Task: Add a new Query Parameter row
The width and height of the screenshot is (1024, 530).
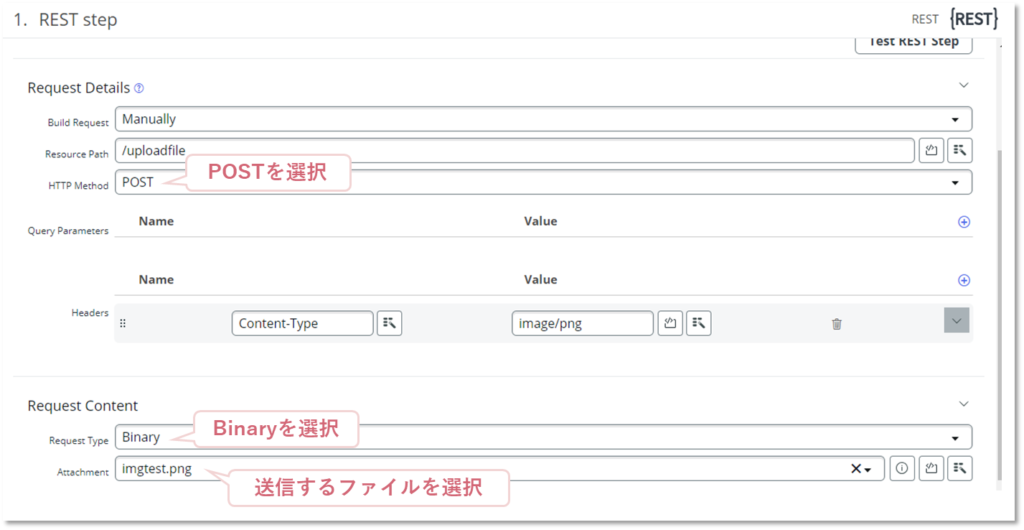Action: [x=963, y=222]
